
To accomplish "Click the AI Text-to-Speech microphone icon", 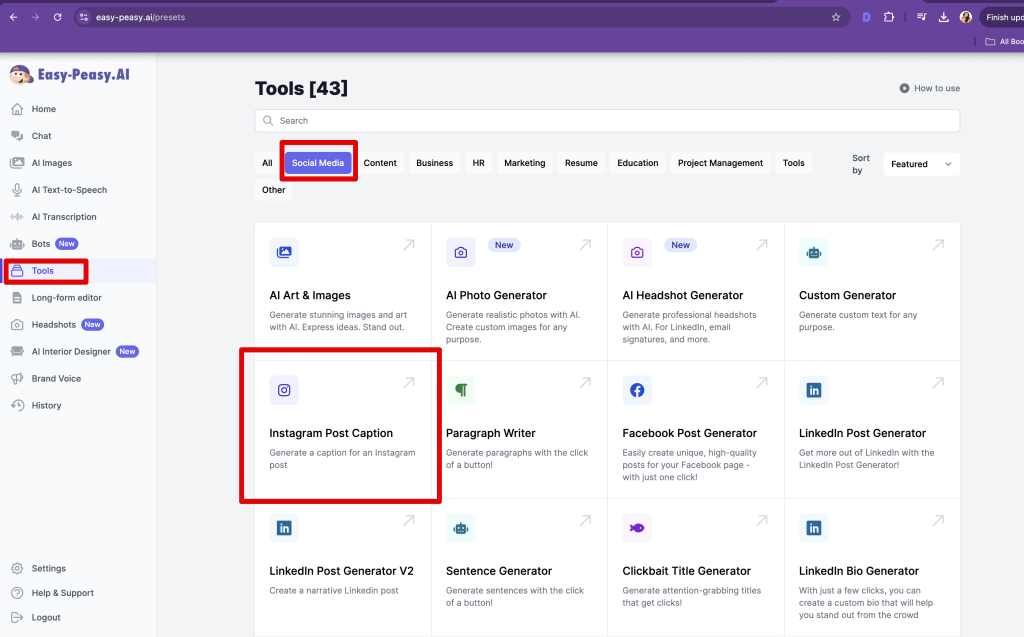I will pyautogui.click(x=17, y=190).
